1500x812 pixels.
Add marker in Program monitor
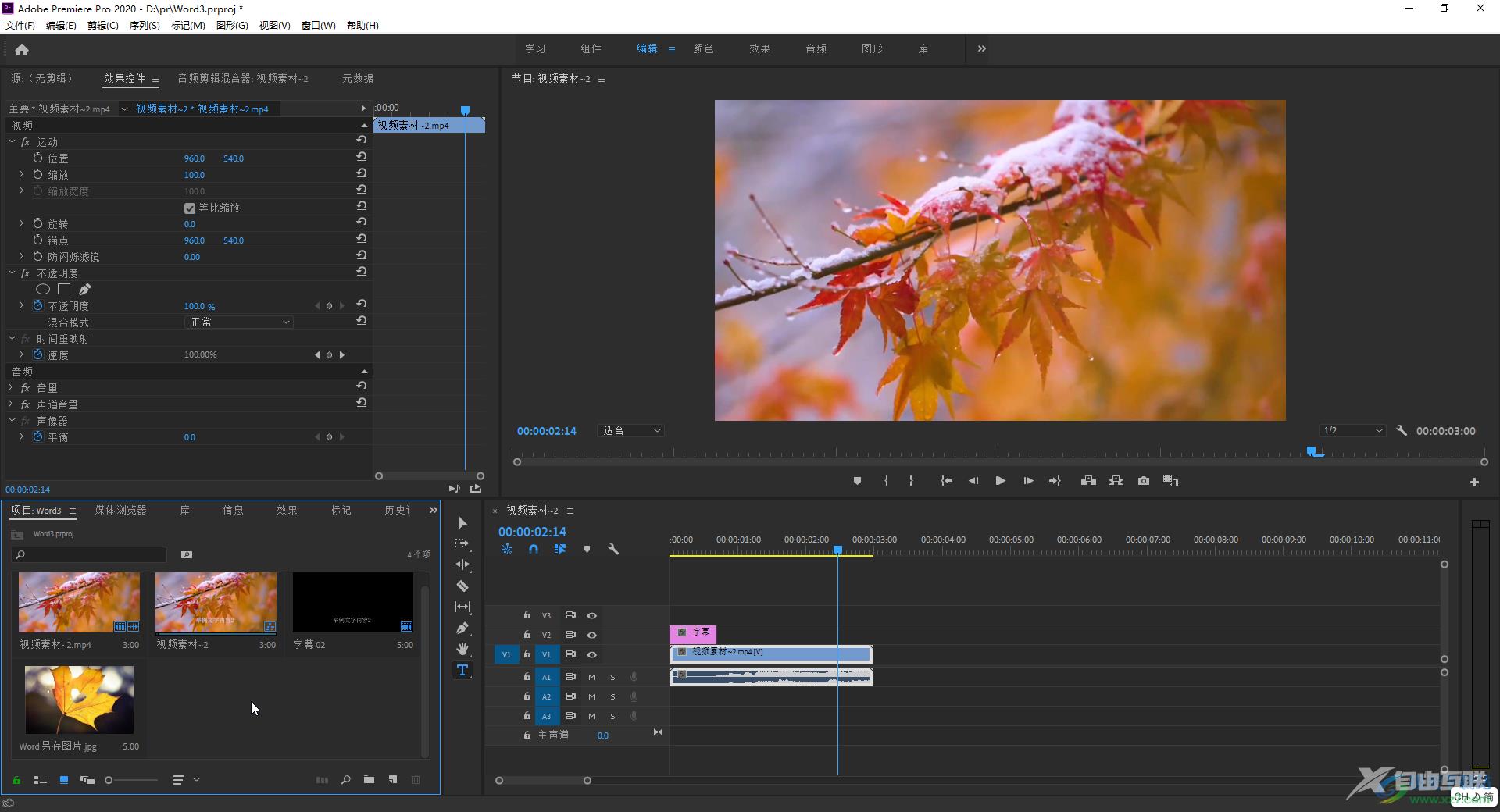pos(857,481)
